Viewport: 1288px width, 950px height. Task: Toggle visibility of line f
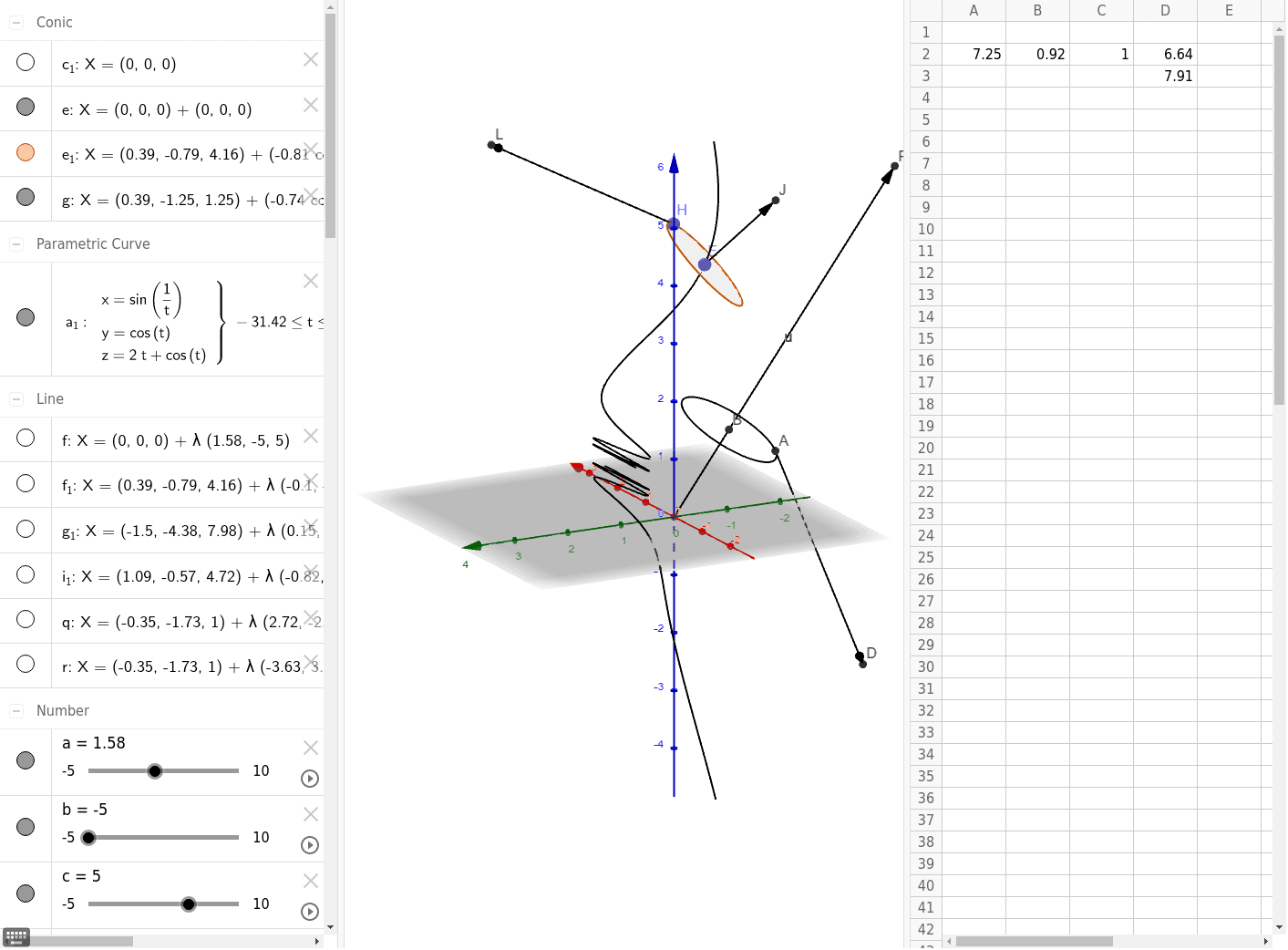26,438
